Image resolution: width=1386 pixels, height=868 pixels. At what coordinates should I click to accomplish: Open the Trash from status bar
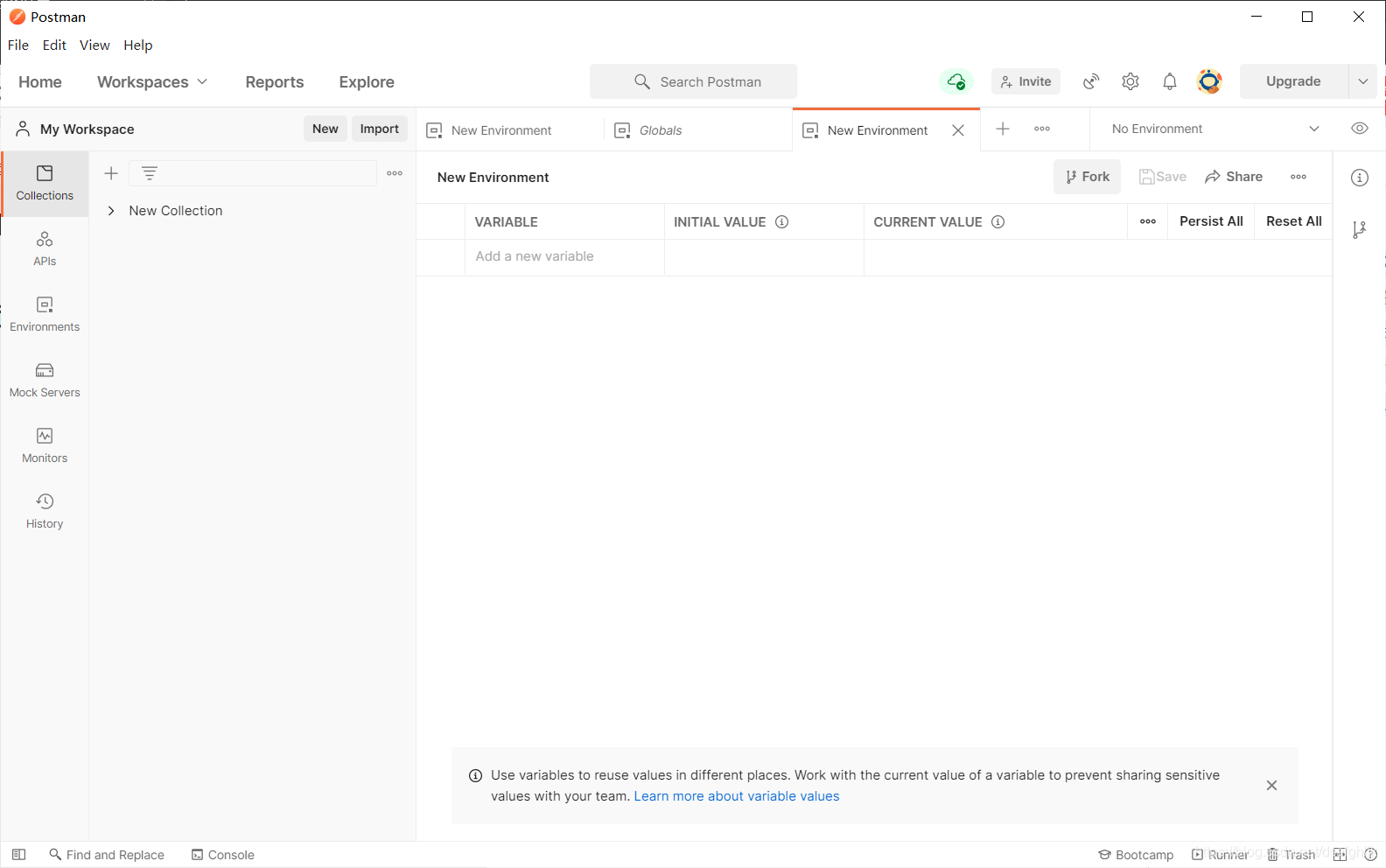(x=1291, y=855)
